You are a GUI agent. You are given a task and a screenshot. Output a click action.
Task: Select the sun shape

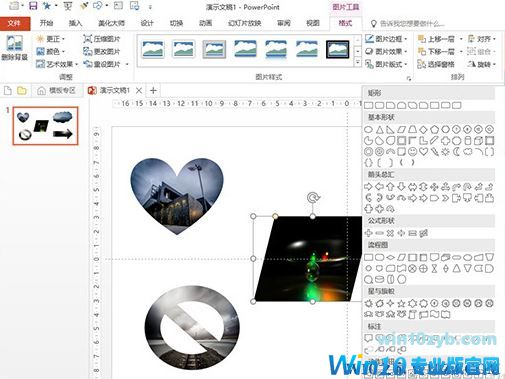445,152
